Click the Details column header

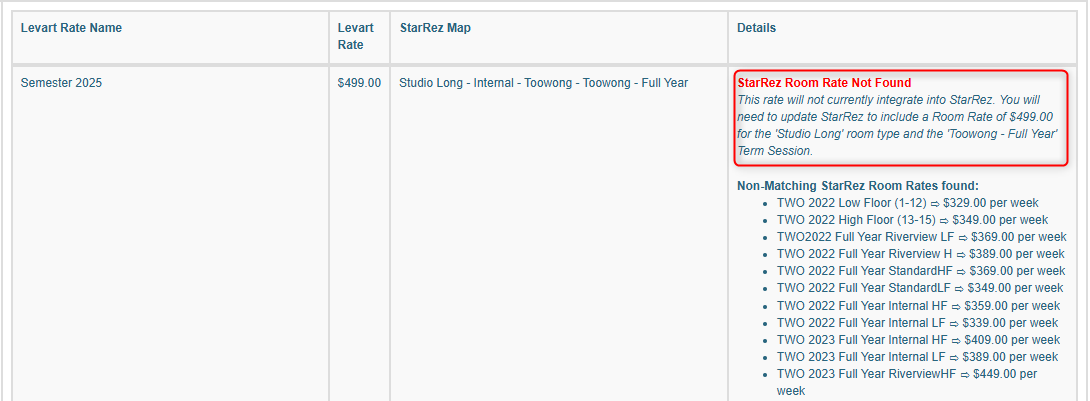coord(756,28)
